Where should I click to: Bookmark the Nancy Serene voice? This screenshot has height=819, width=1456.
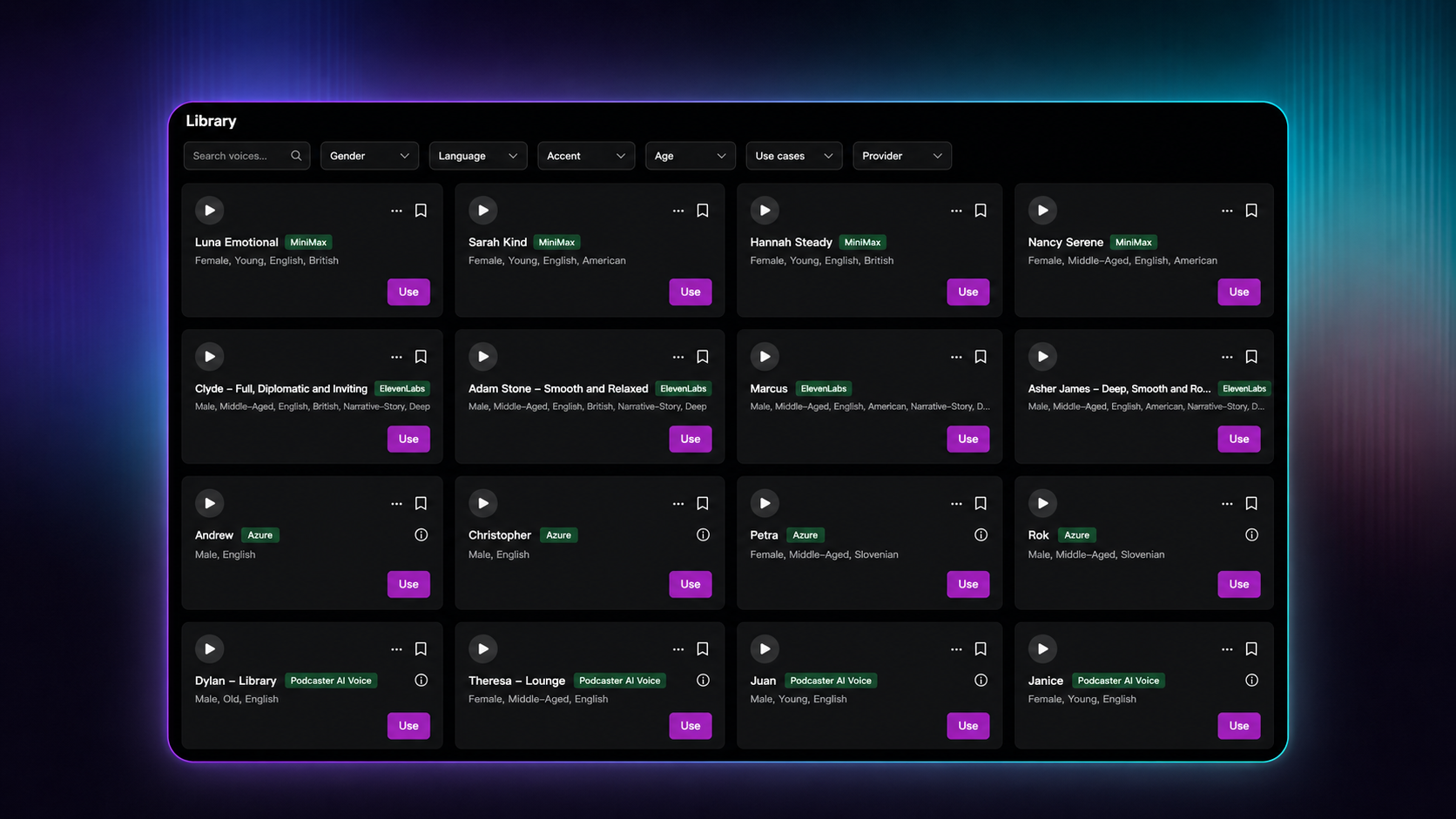(1251, 211)
